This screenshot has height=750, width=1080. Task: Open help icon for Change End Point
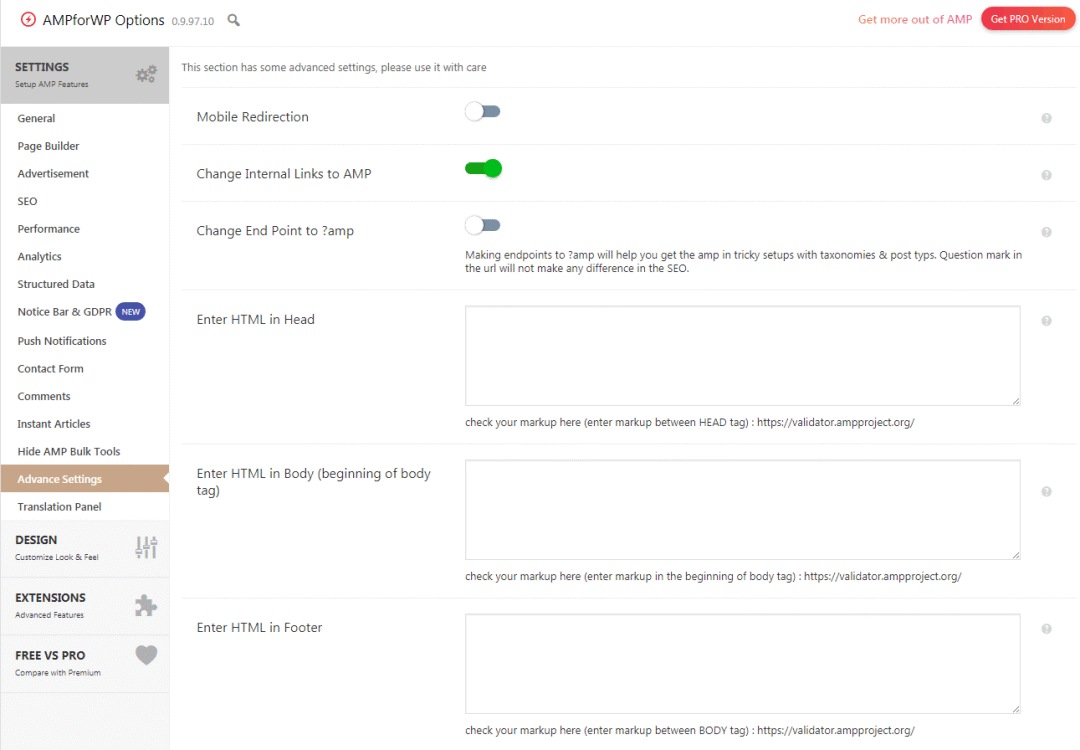click(1046, 232)
